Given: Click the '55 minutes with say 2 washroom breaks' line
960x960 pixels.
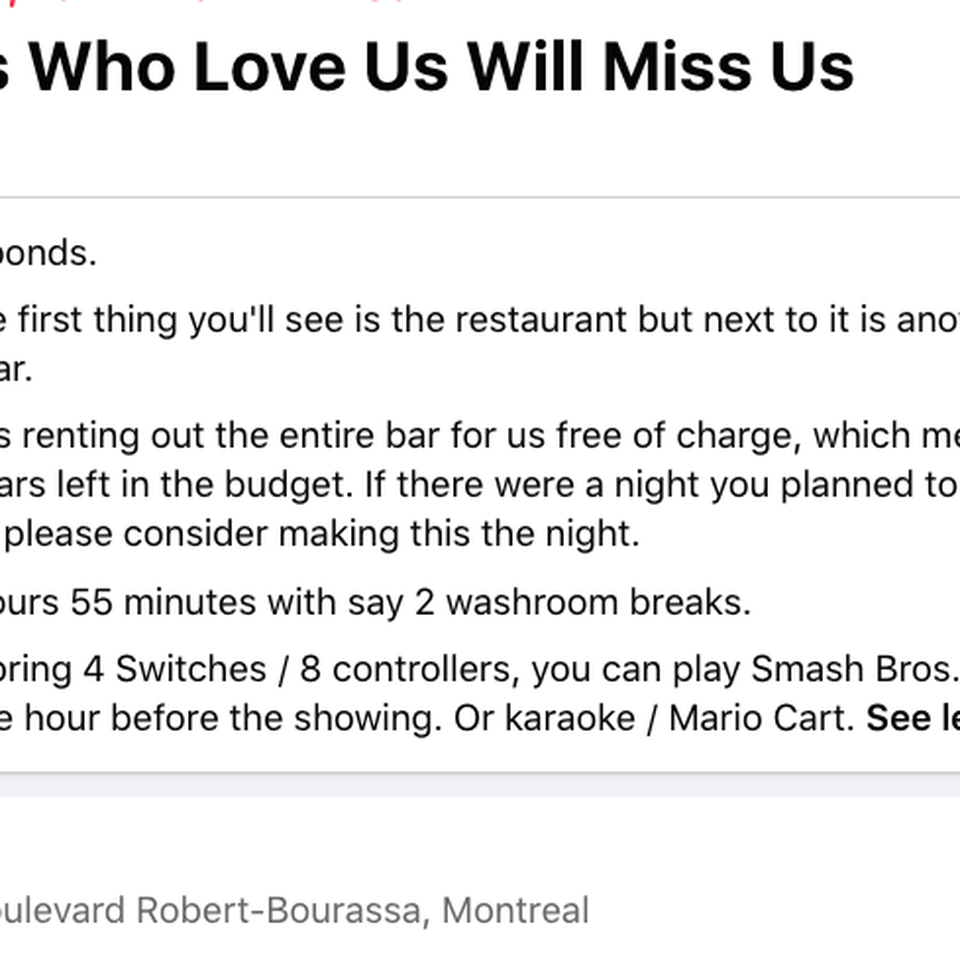Looking at the screenshot, I should click(375, 602).
